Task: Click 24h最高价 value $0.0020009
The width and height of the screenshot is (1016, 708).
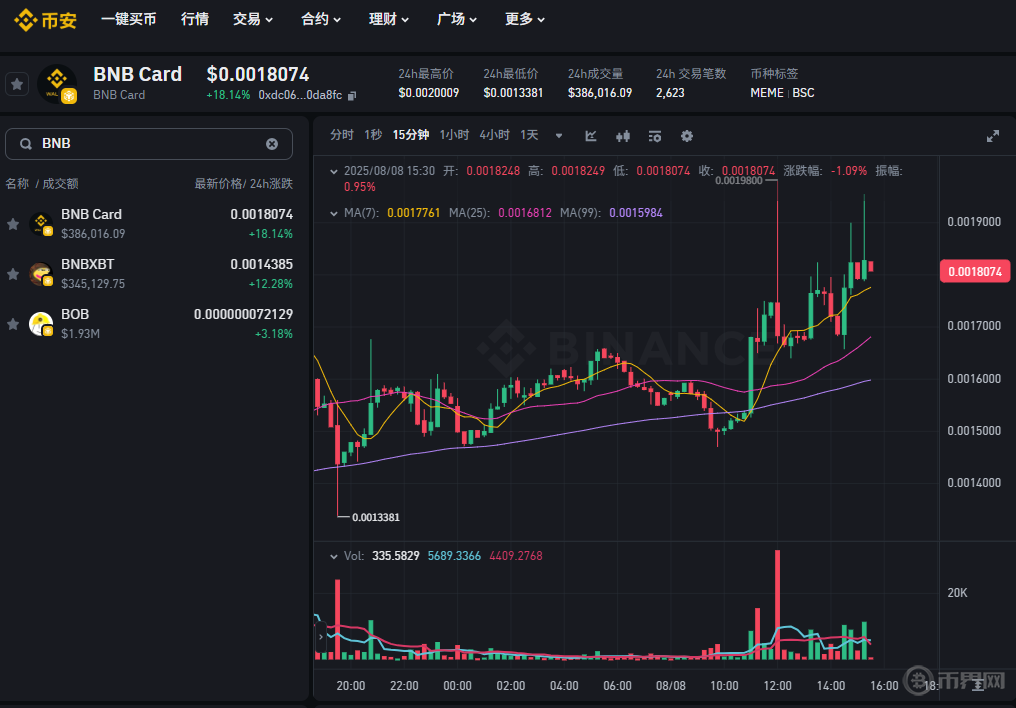Action: (x=429, y=93)
